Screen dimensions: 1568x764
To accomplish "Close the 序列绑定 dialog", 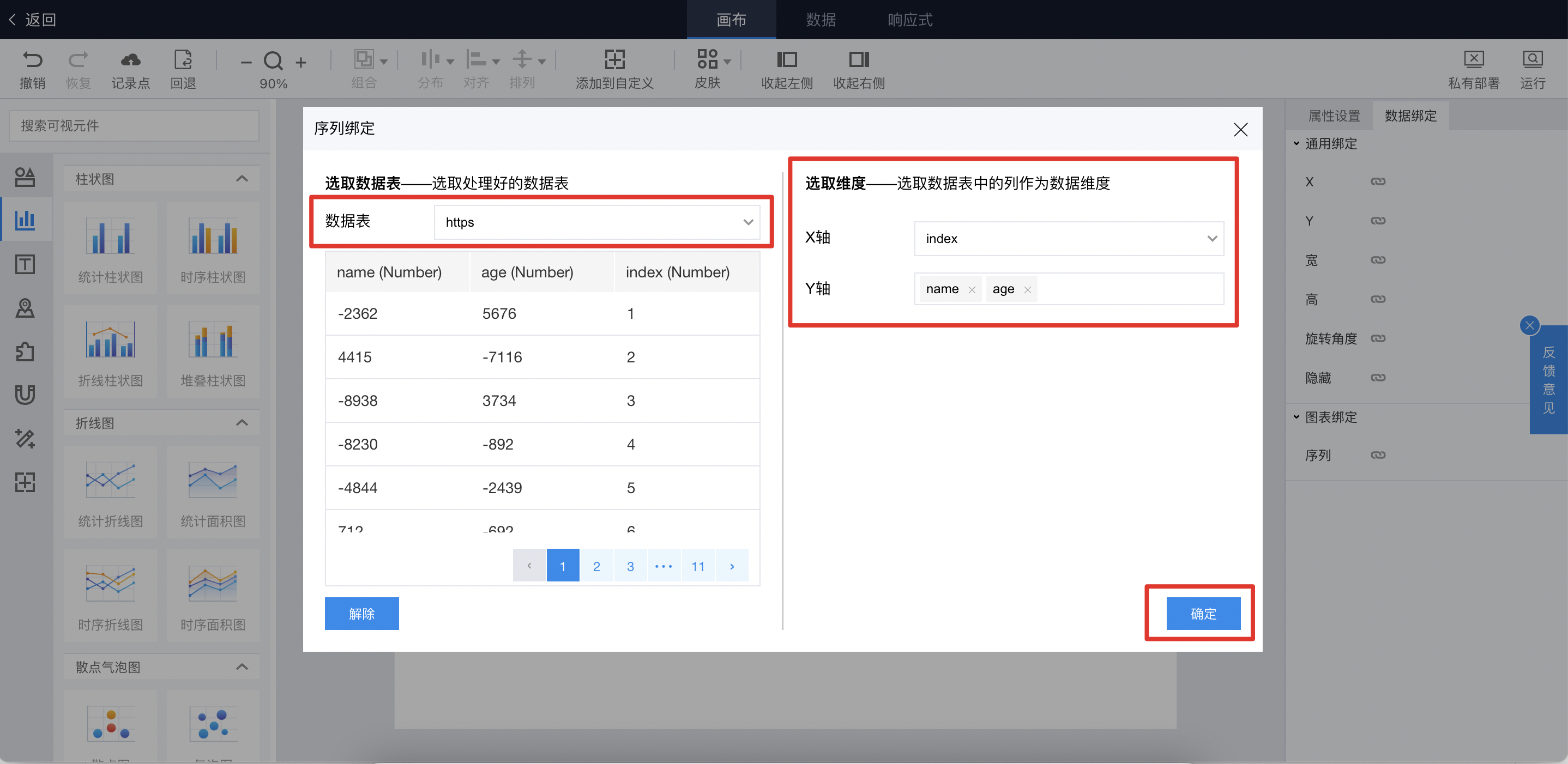I will 1240,129.
